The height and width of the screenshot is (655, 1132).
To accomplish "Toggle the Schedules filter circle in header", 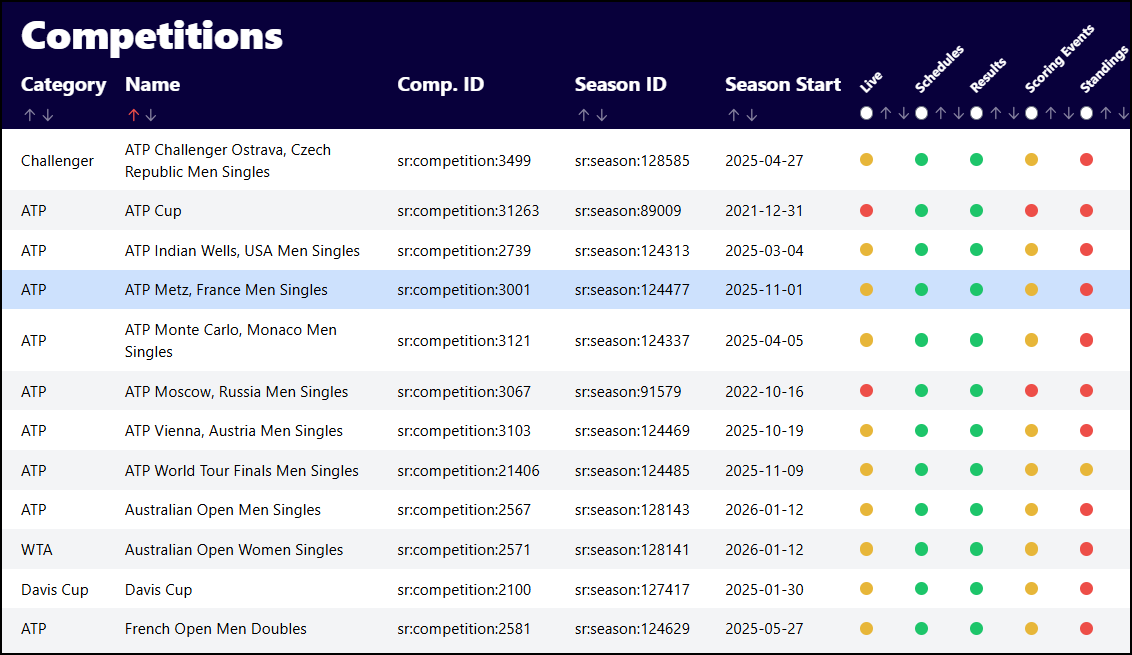I will click(921, 113).
